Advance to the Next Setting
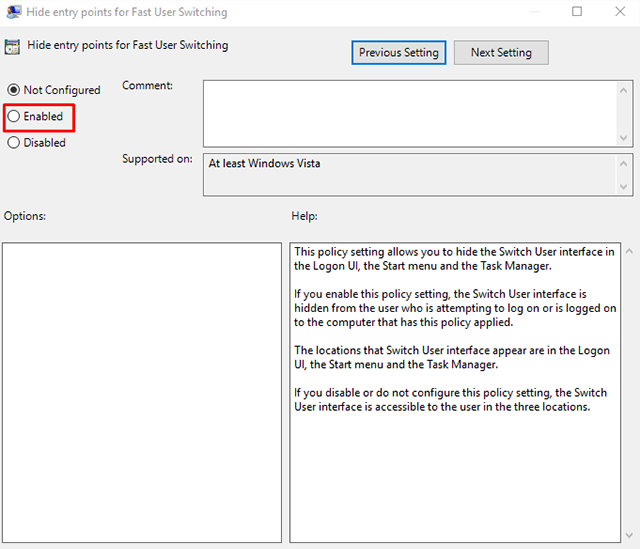640x549 pixels. (501, 52)
